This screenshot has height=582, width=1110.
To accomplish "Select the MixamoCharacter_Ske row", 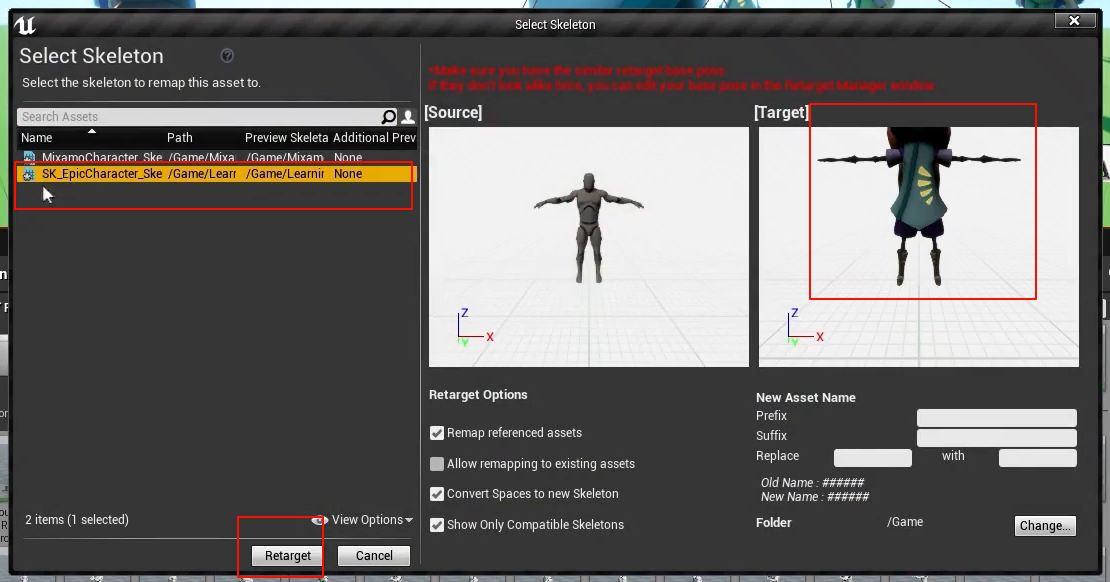I will (217, 157).
